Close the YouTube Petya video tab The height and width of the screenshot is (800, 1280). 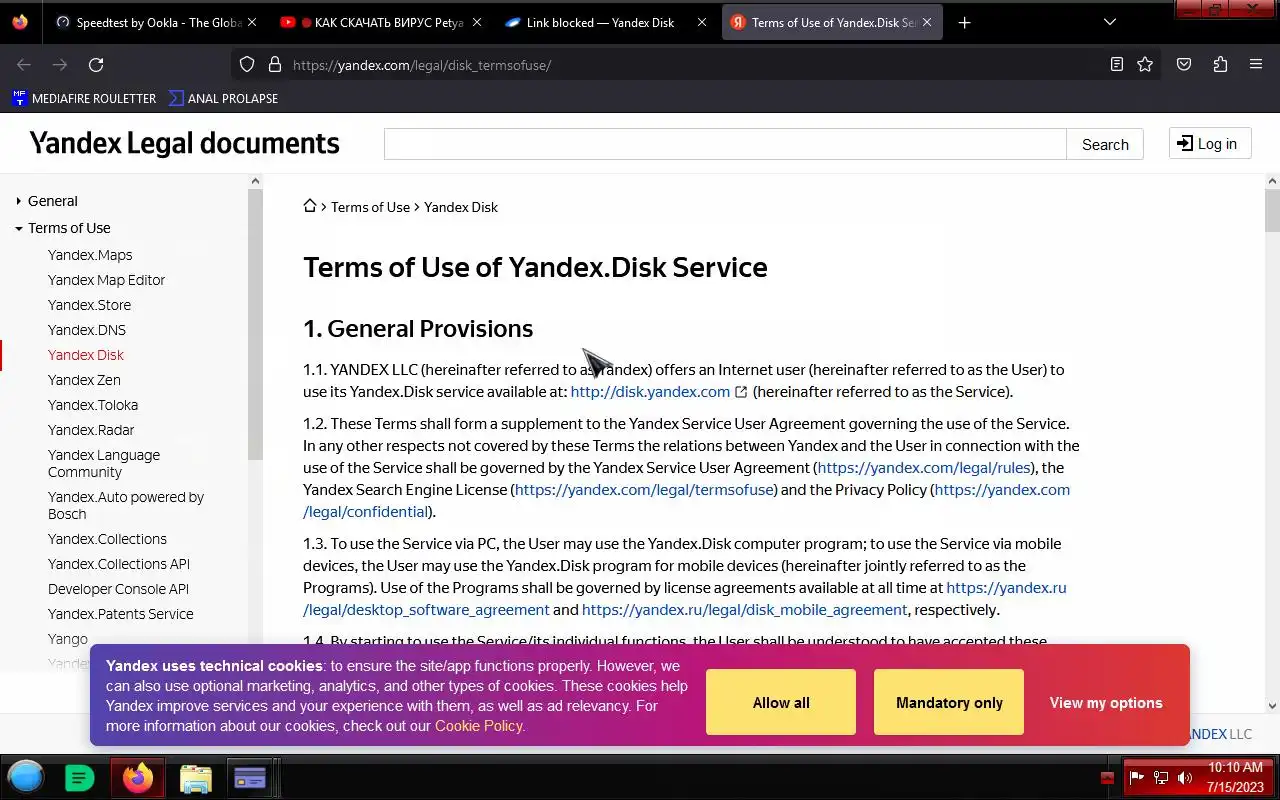pyautogui.click(x=476, y=22)
